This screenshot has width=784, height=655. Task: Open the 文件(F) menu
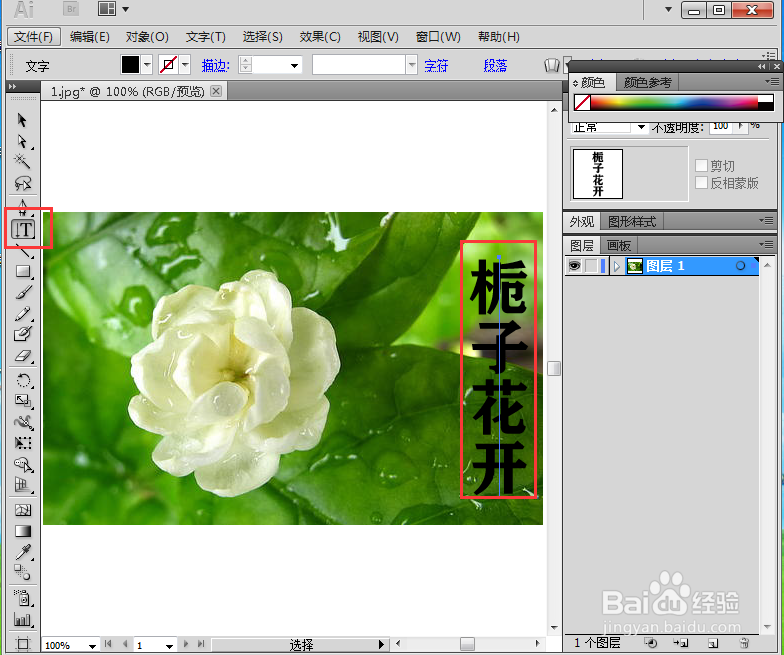(x=34, y=36)
